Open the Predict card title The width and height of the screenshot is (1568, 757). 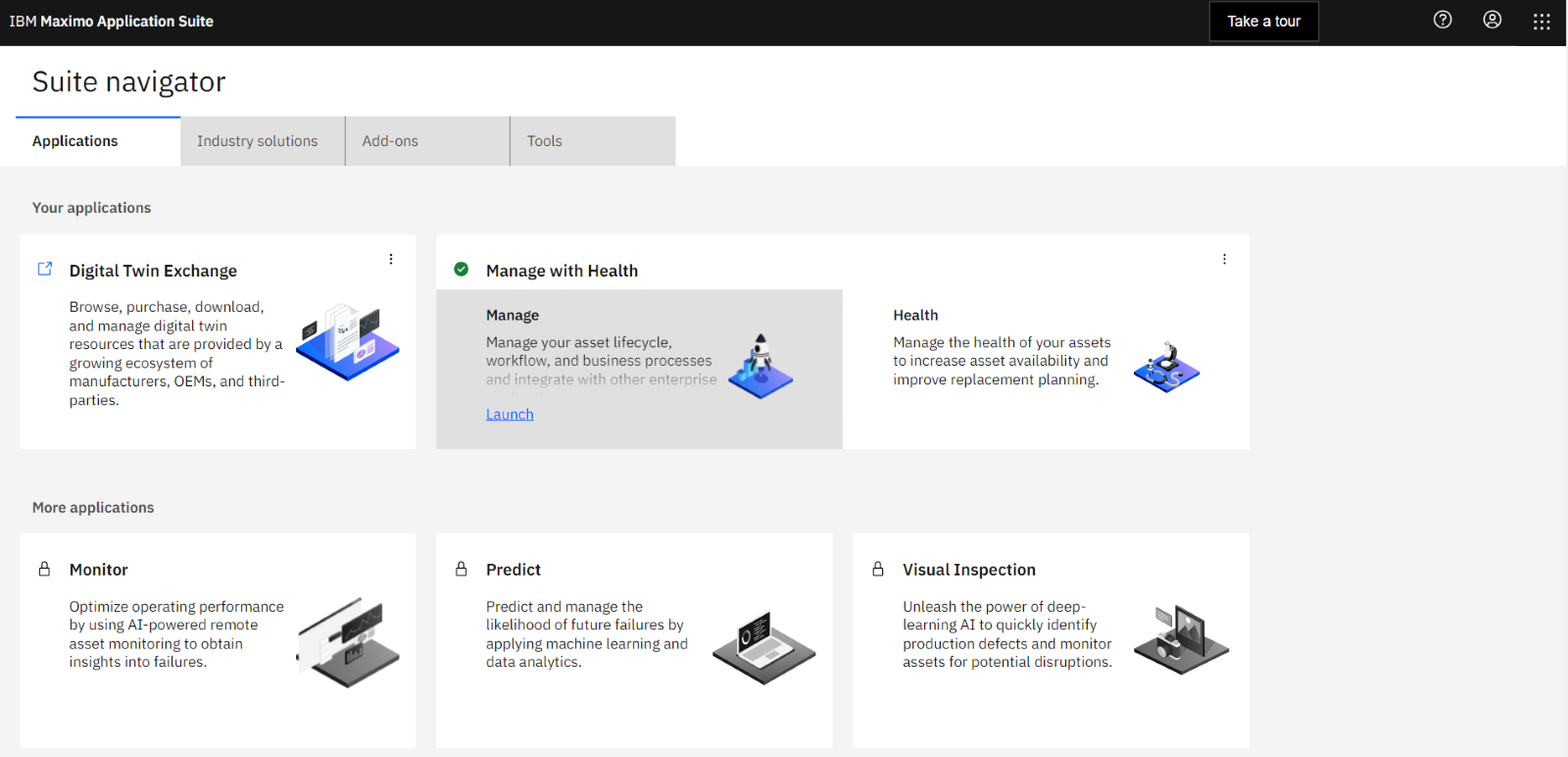pyautogui.click(x=514, y=570)
